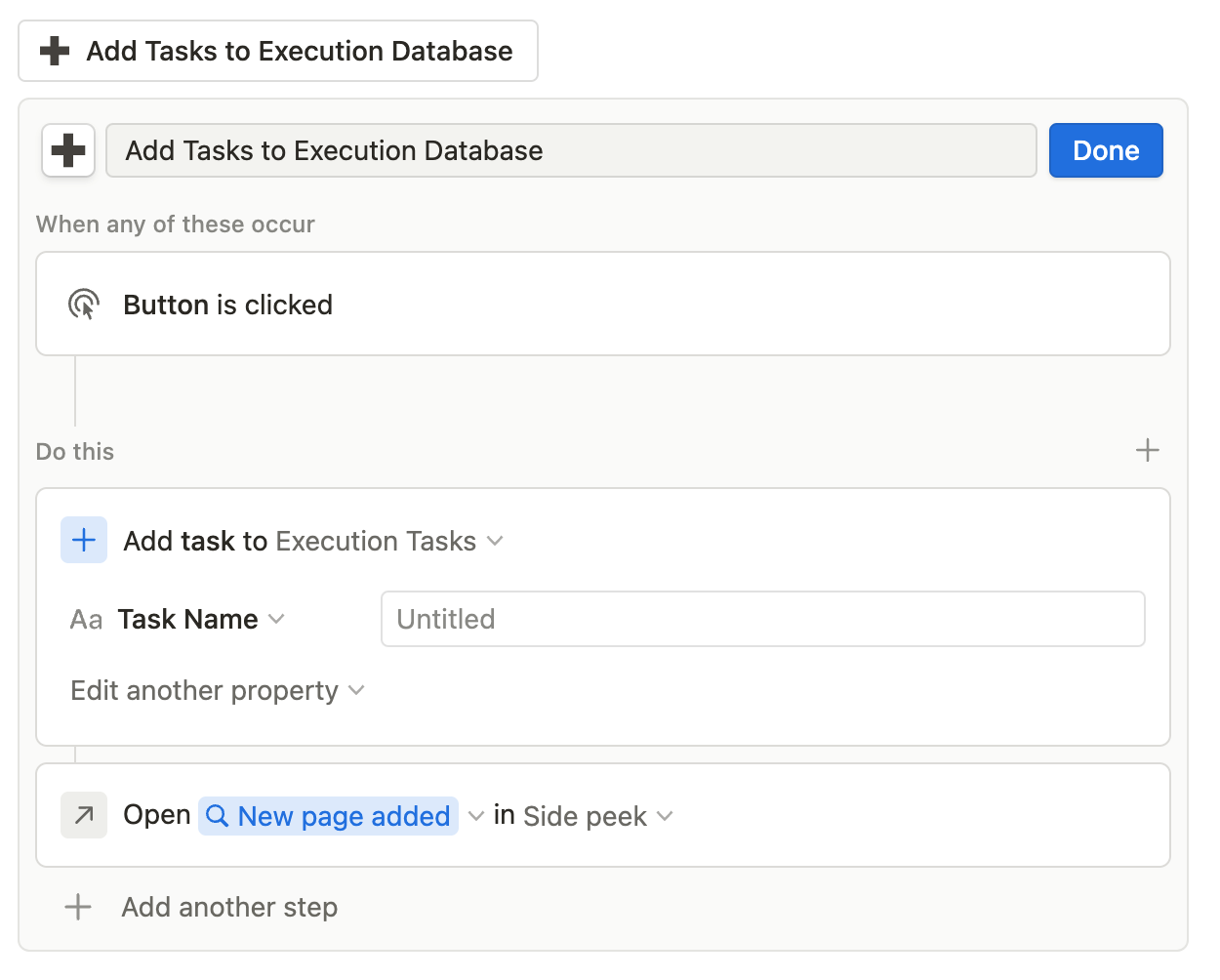Click the cursor icon beside Button is clicked

[x=84, y=305]
